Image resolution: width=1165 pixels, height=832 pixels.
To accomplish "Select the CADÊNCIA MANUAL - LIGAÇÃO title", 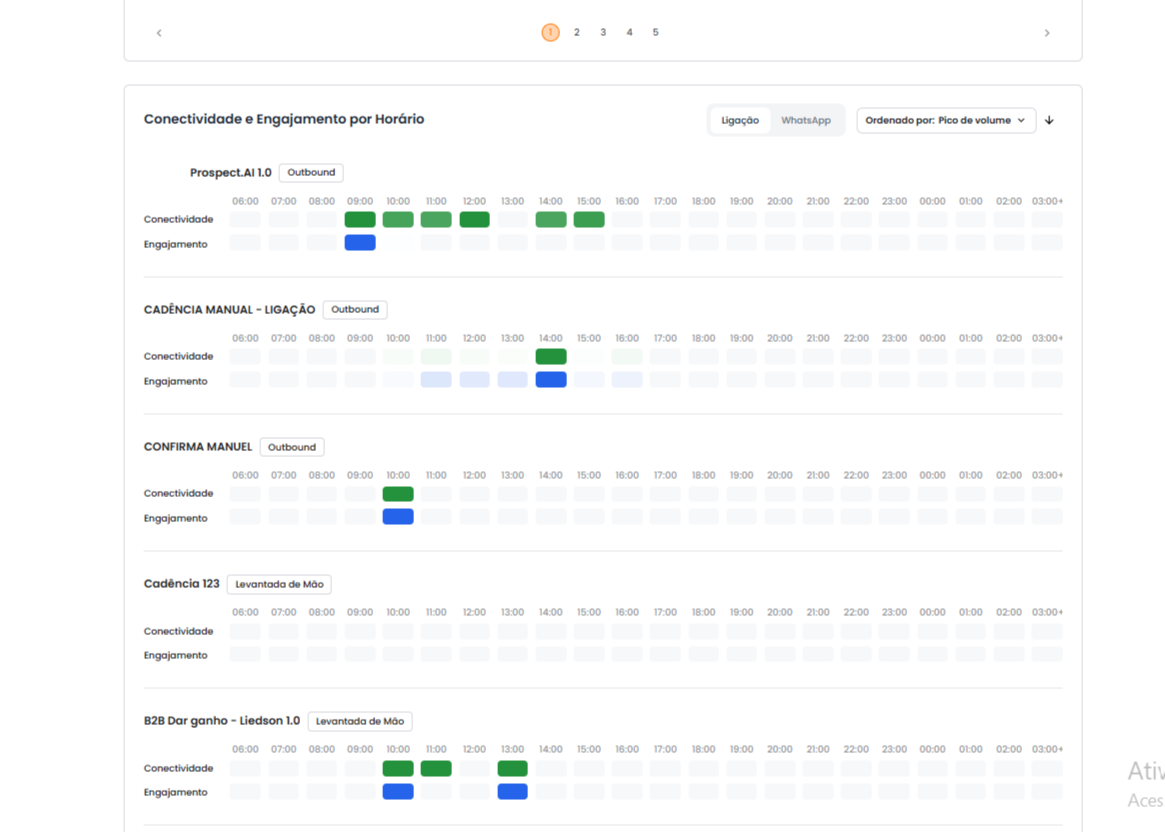I will coord(230,310).
